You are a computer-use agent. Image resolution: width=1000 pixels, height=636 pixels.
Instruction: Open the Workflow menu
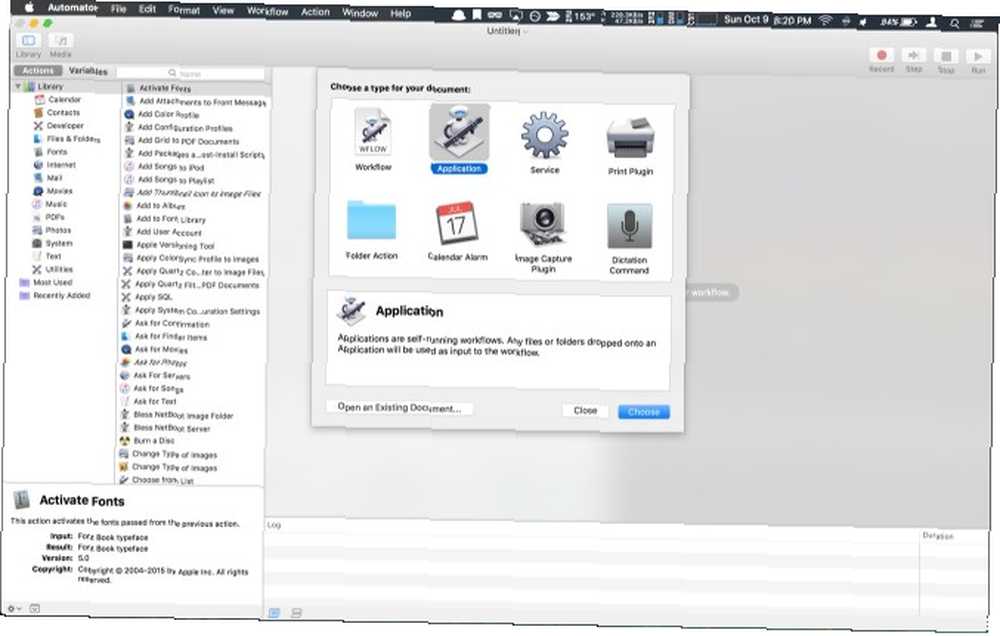point(267,11)
